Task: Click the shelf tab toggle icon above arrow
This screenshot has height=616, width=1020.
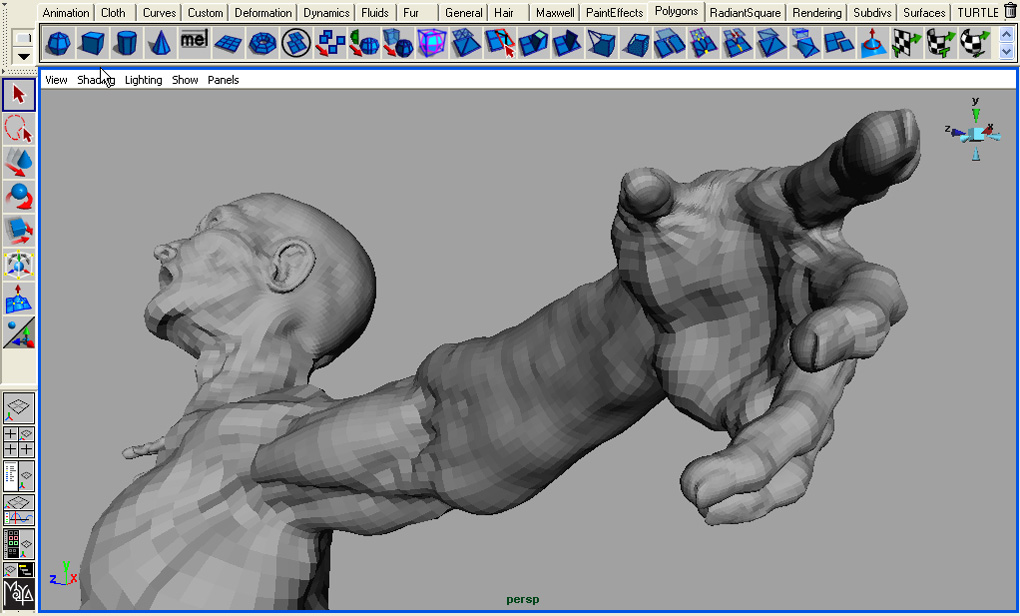Action: (x=23, y=38)
